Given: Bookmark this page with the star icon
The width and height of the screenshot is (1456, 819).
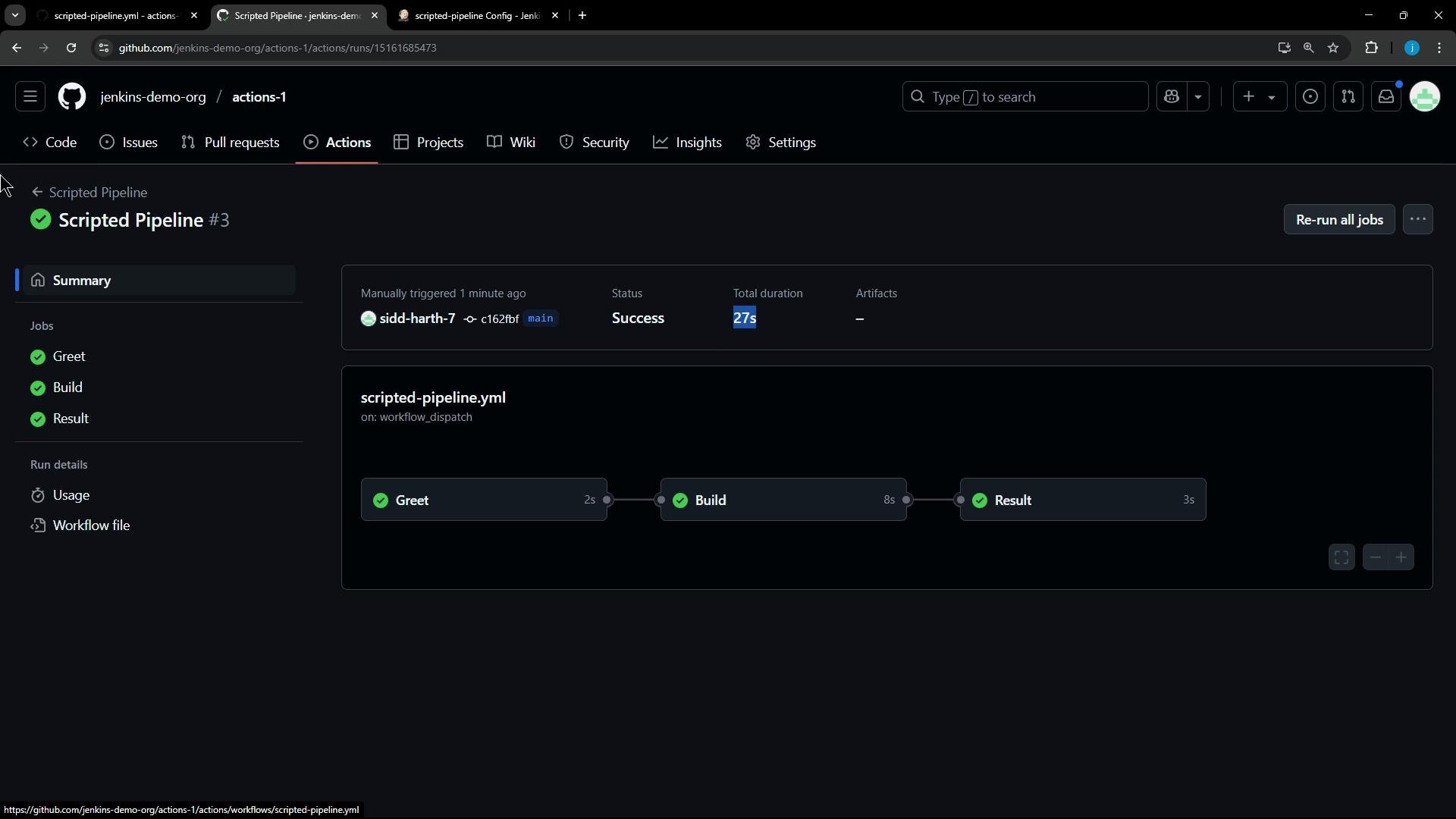Looking at the screenshot, I should pyautogui.click(x=1333, y=48).
